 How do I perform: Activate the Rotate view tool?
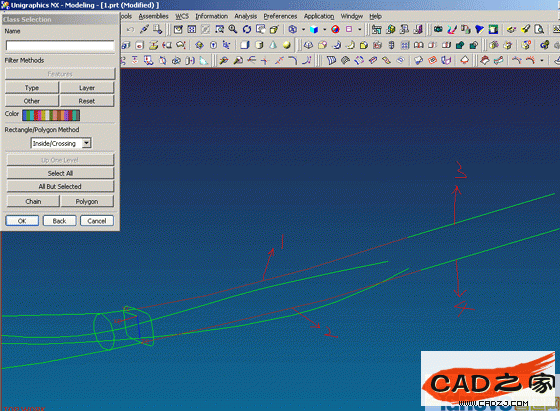[247, 29]
